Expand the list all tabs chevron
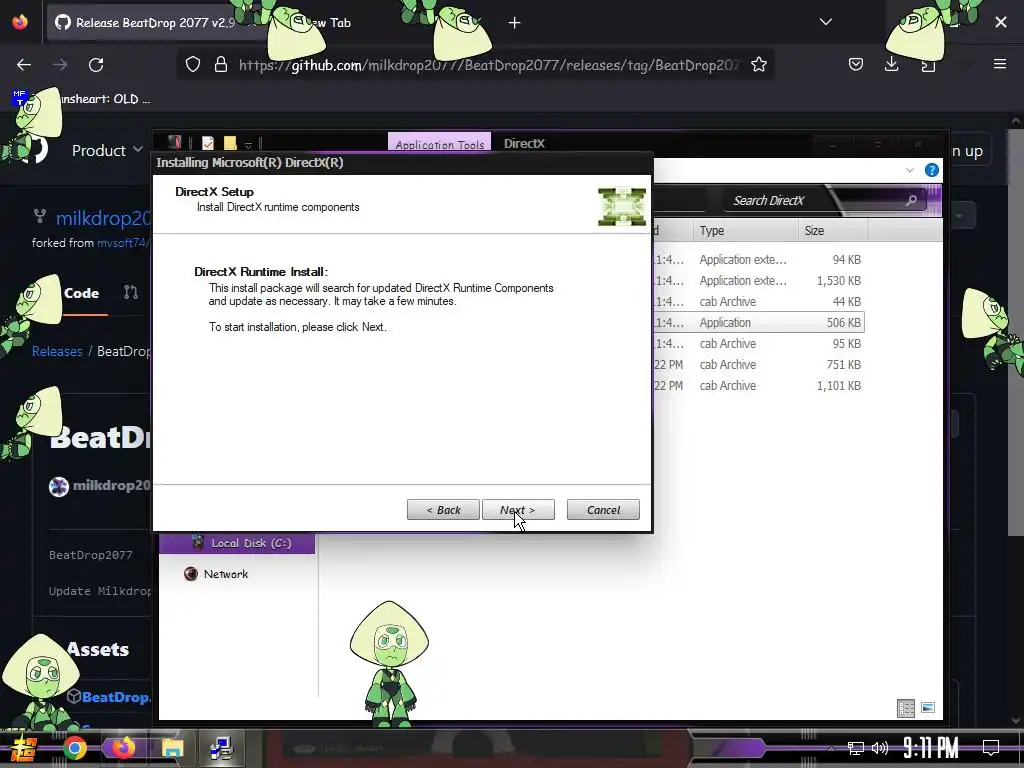Image resolution: width=1024 pixels, height=768 pixels. 826,22
